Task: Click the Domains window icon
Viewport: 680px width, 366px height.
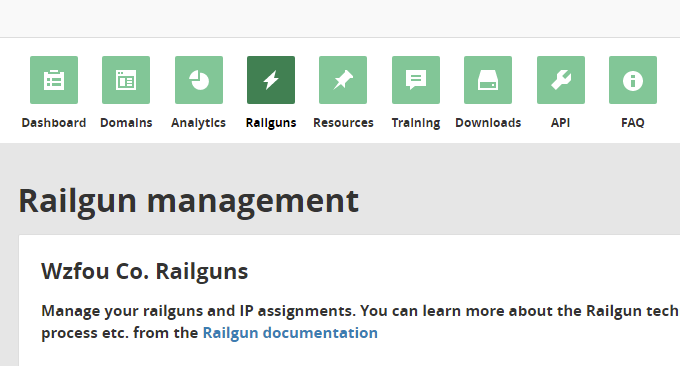Action: [x=126, y=80]
